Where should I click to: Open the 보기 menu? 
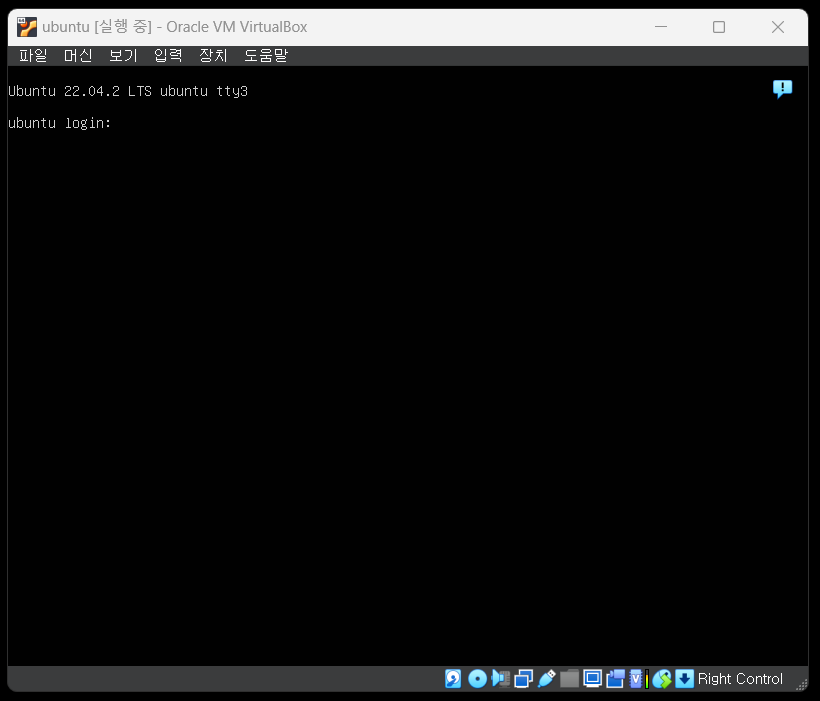123,55
